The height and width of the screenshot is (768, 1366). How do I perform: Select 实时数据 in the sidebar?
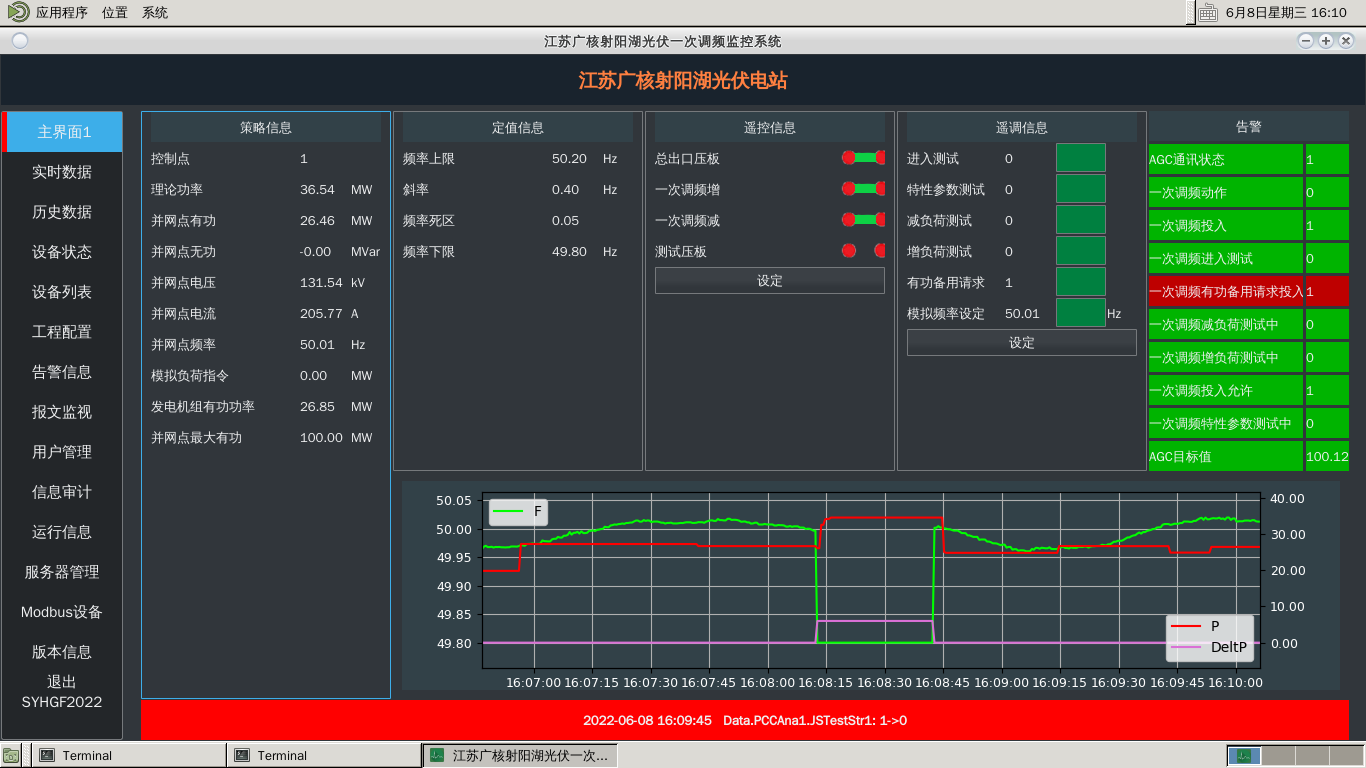pyautogui.click(x=62, y=172)
